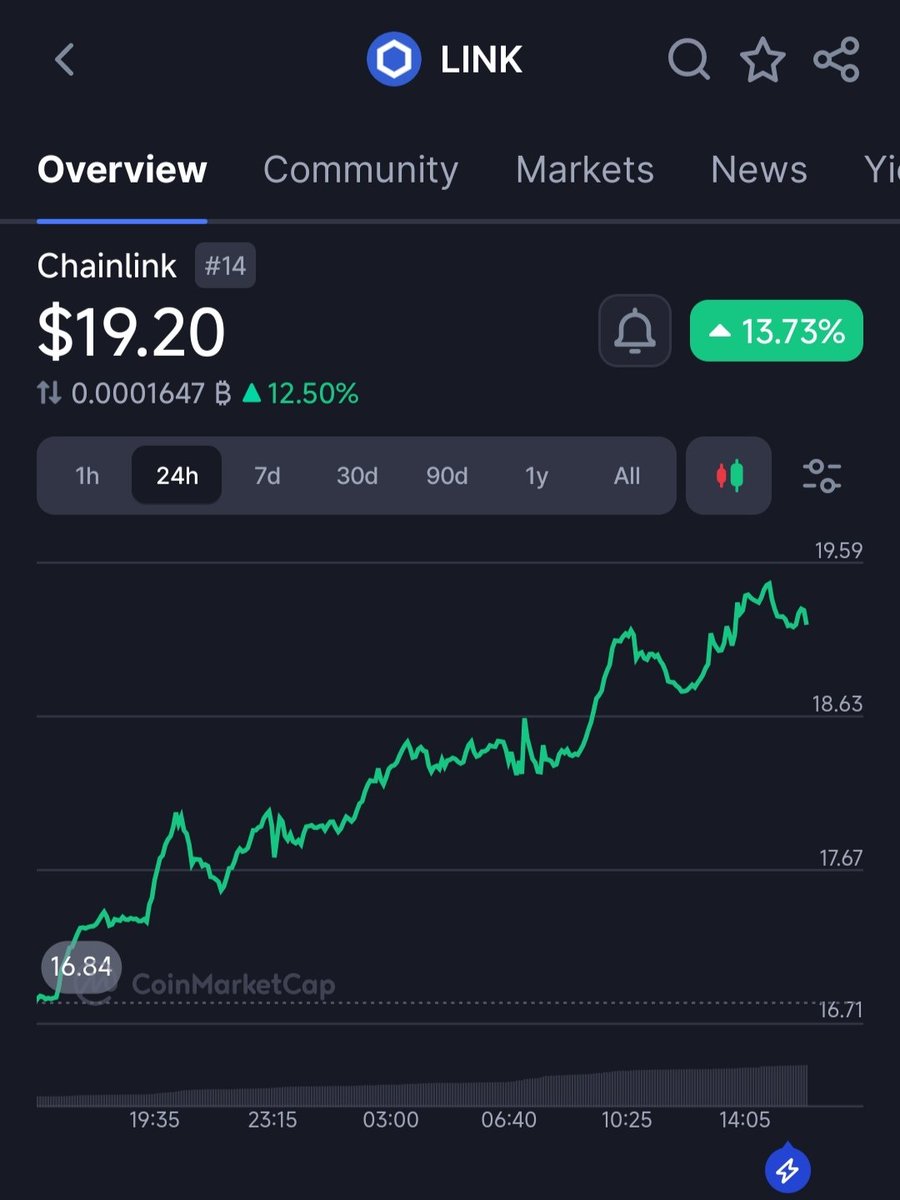The width and height of the screenshot is (900, 1200).
Task: Tap the 13.73% change badge
Action: [776, 330]
